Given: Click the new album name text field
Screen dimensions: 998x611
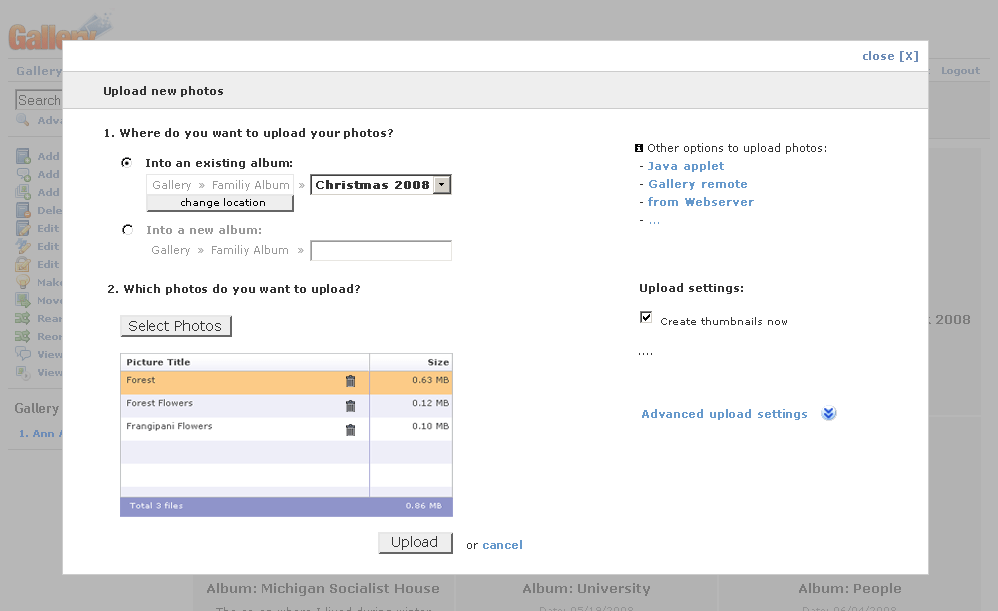Looking at the screenshot, I should tap(381, 251).
